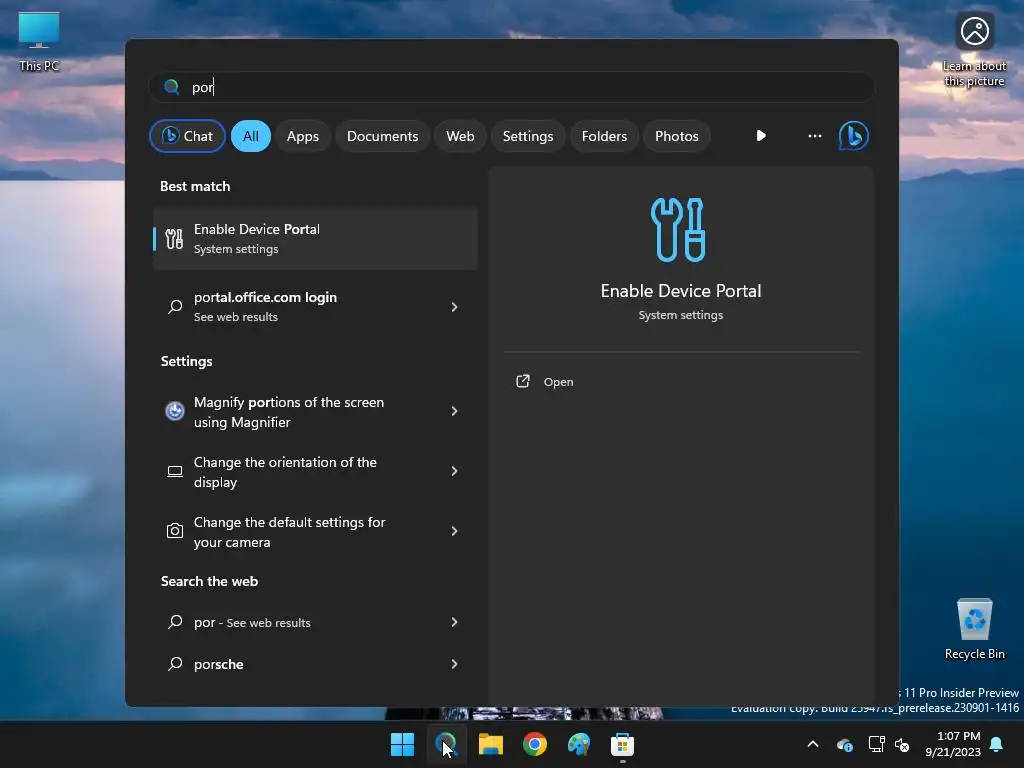Click the Magnifier icon in Settings results
The height and width of the screenshot is (768, 1024).
pos(174,411)
